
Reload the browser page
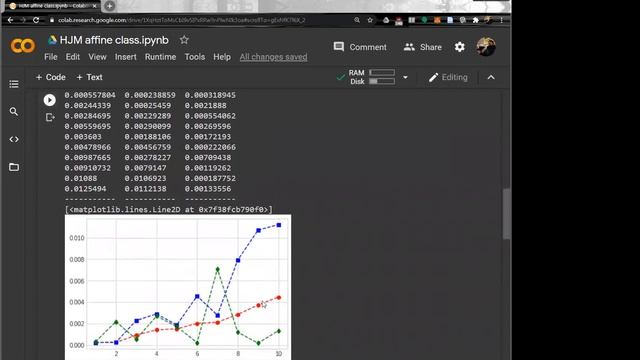[x=36, y=20]
